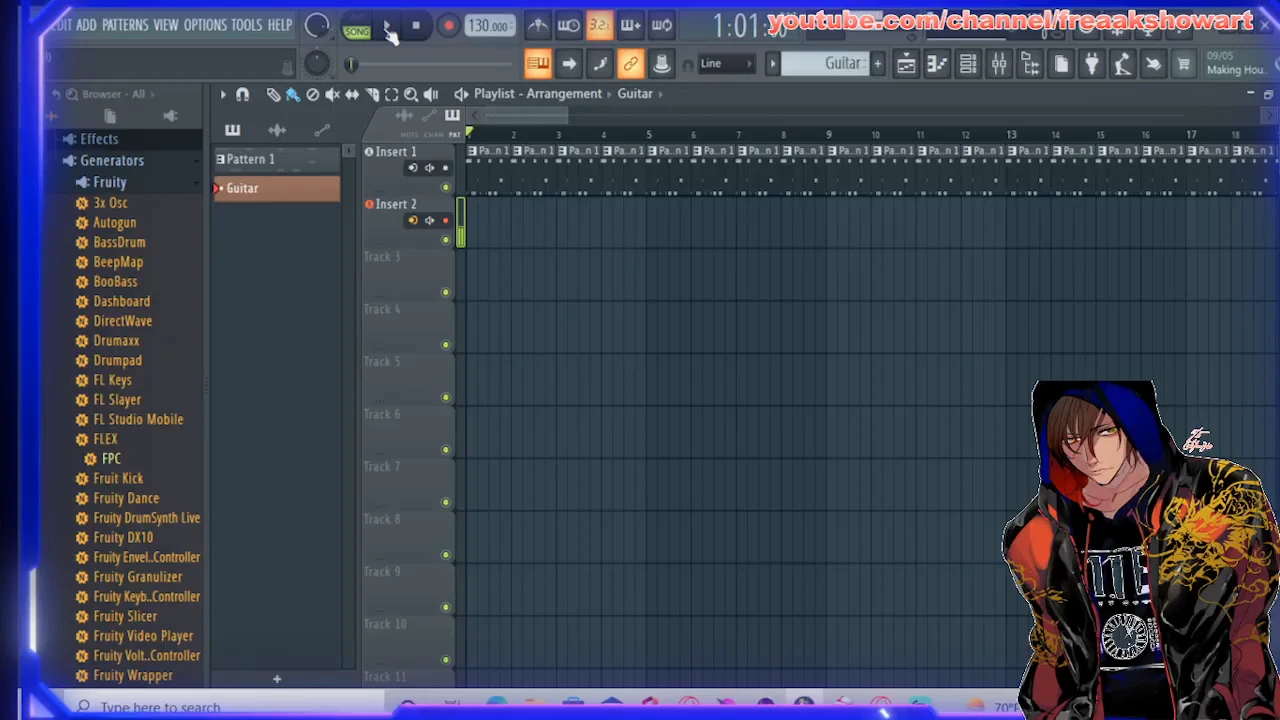1280x720 pixels.
Task: Open the Line snap dropdown
Action: pyautogui.click(x=727, y=64)
